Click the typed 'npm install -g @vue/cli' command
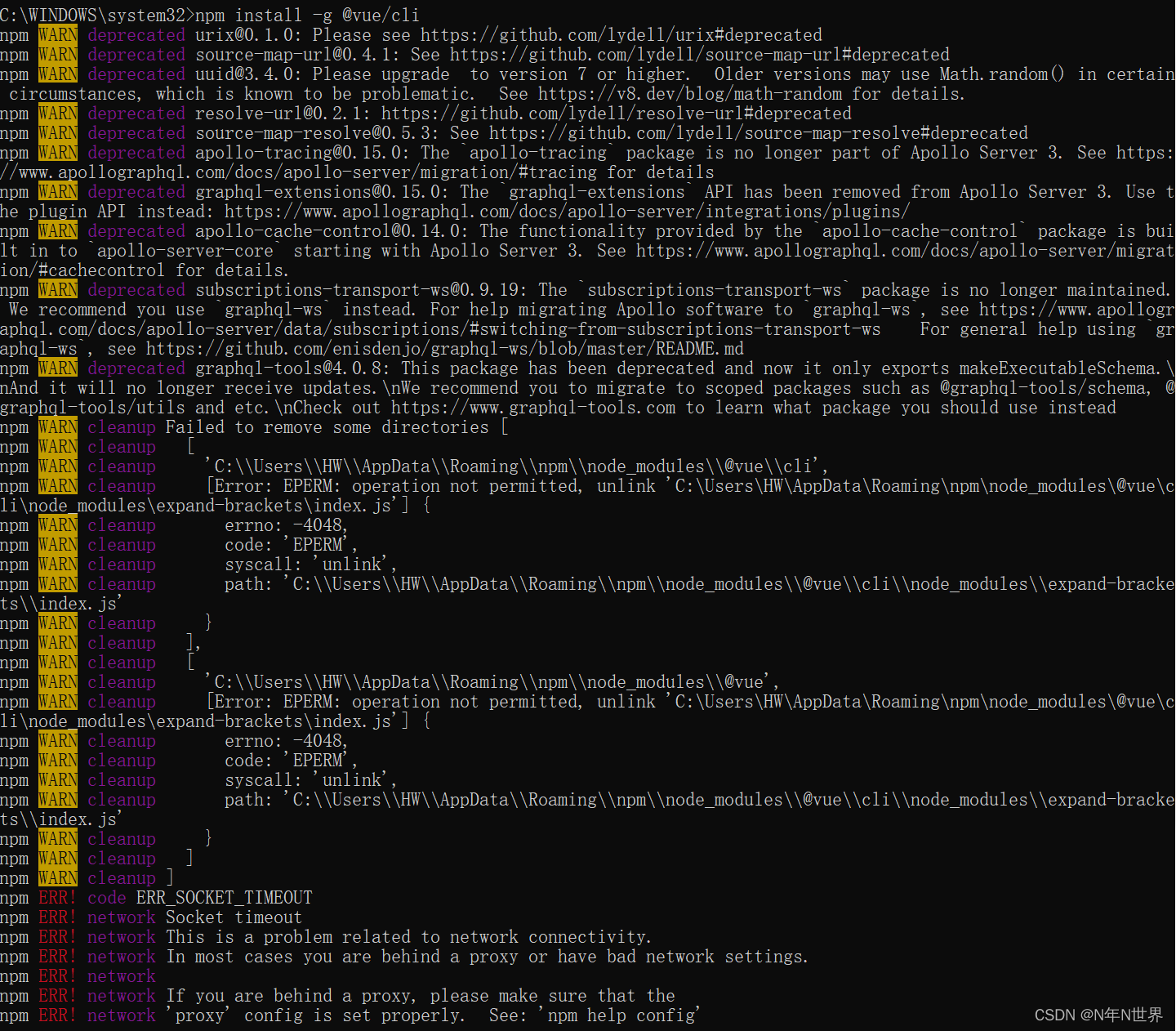This screenshot has width=1176, height=1031. 308,16
